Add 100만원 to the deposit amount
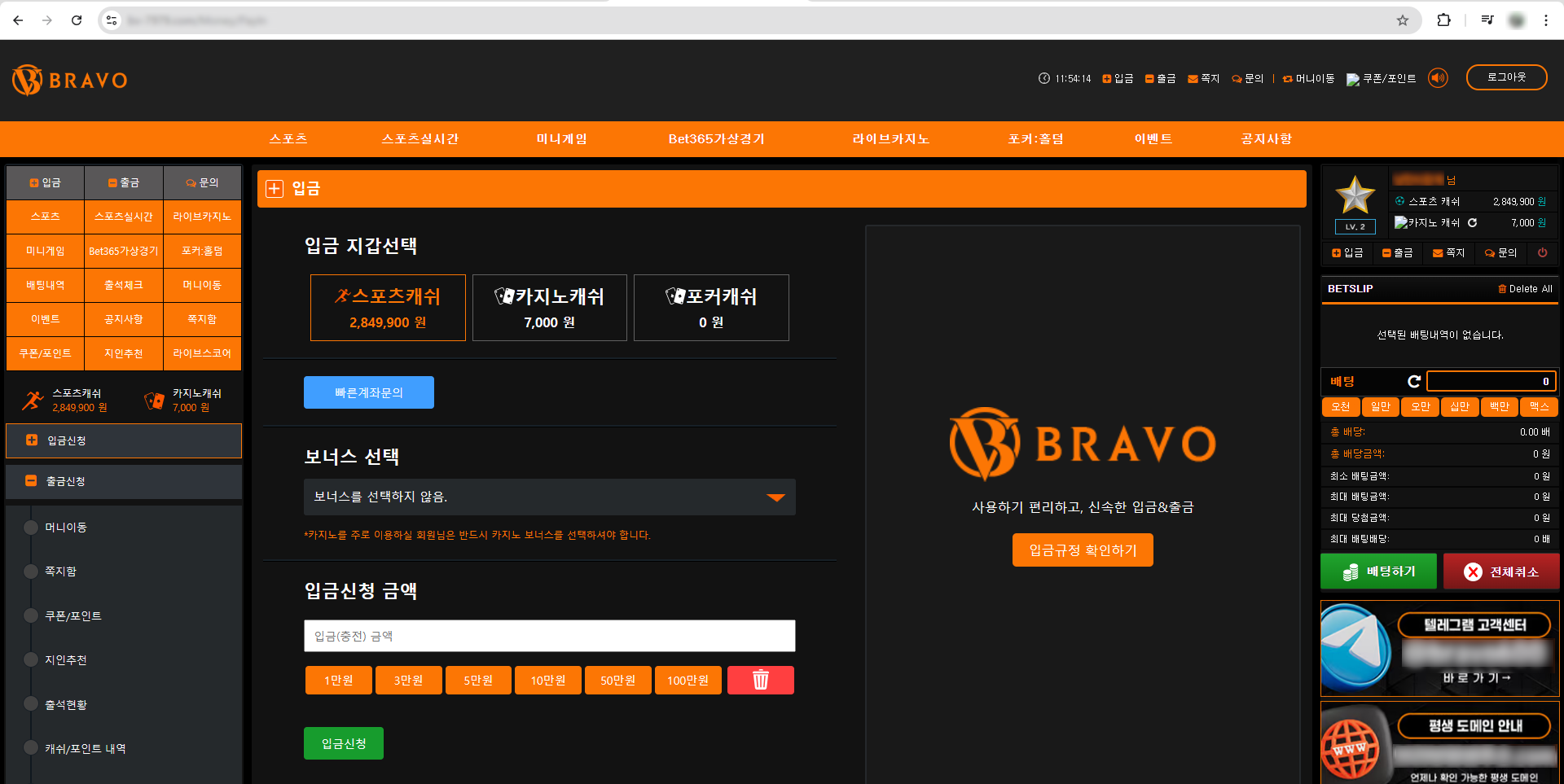This screenshot has height=784, width=1564. click(x=688, y=680)
